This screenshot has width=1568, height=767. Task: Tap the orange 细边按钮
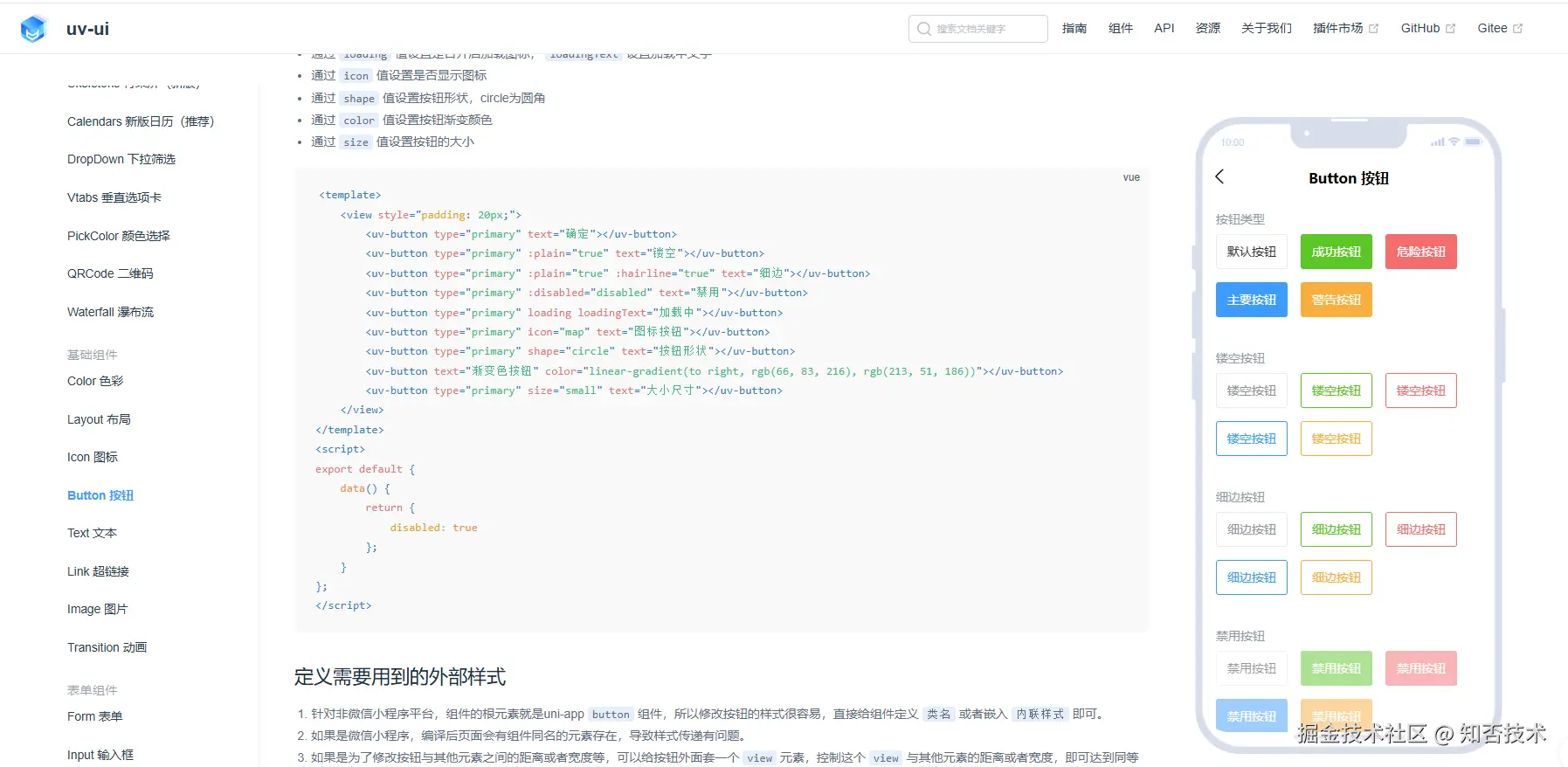pyautogui.click(x=1337, y=577)
